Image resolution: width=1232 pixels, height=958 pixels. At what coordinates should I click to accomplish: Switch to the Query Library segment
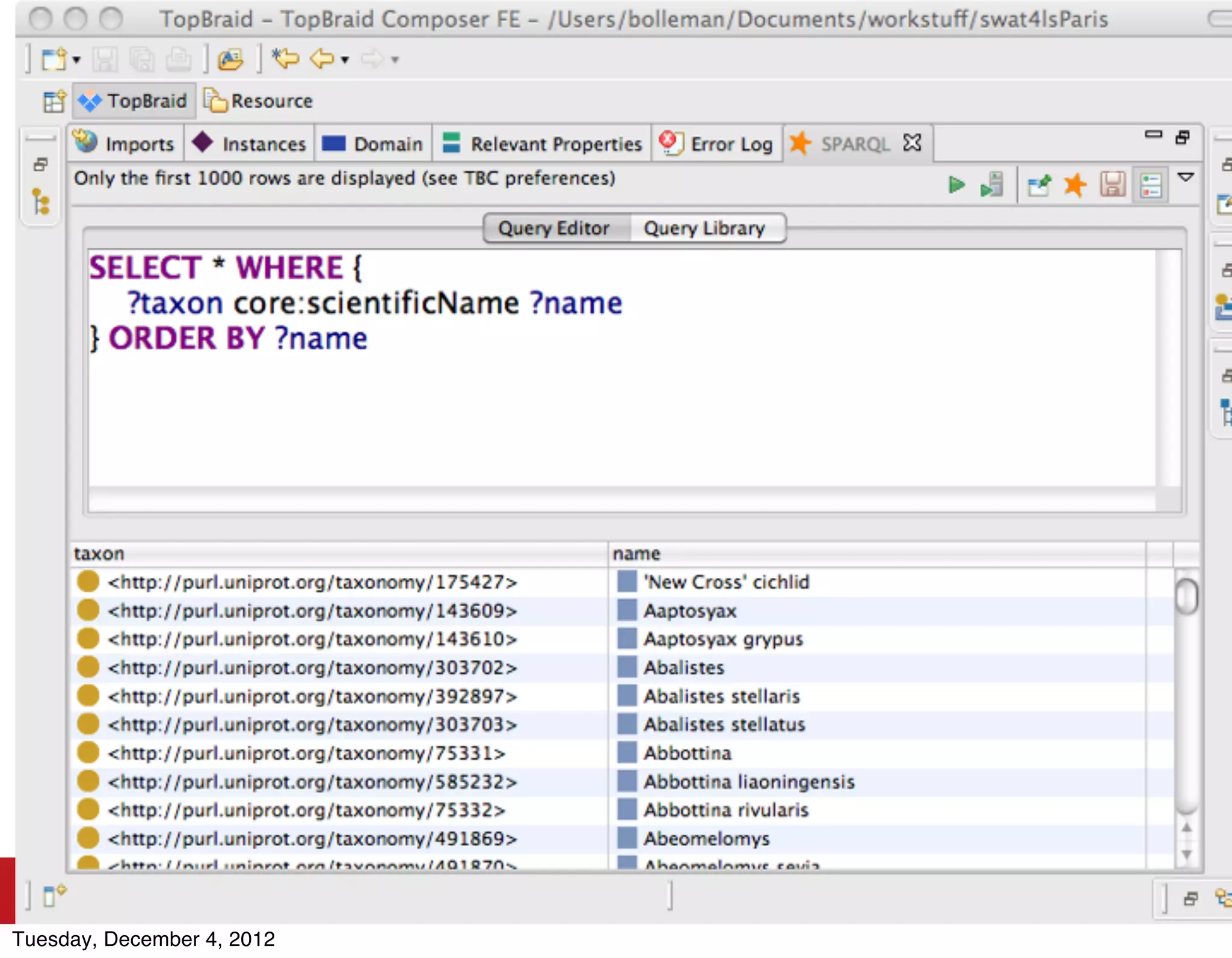[x=704, y=229]
